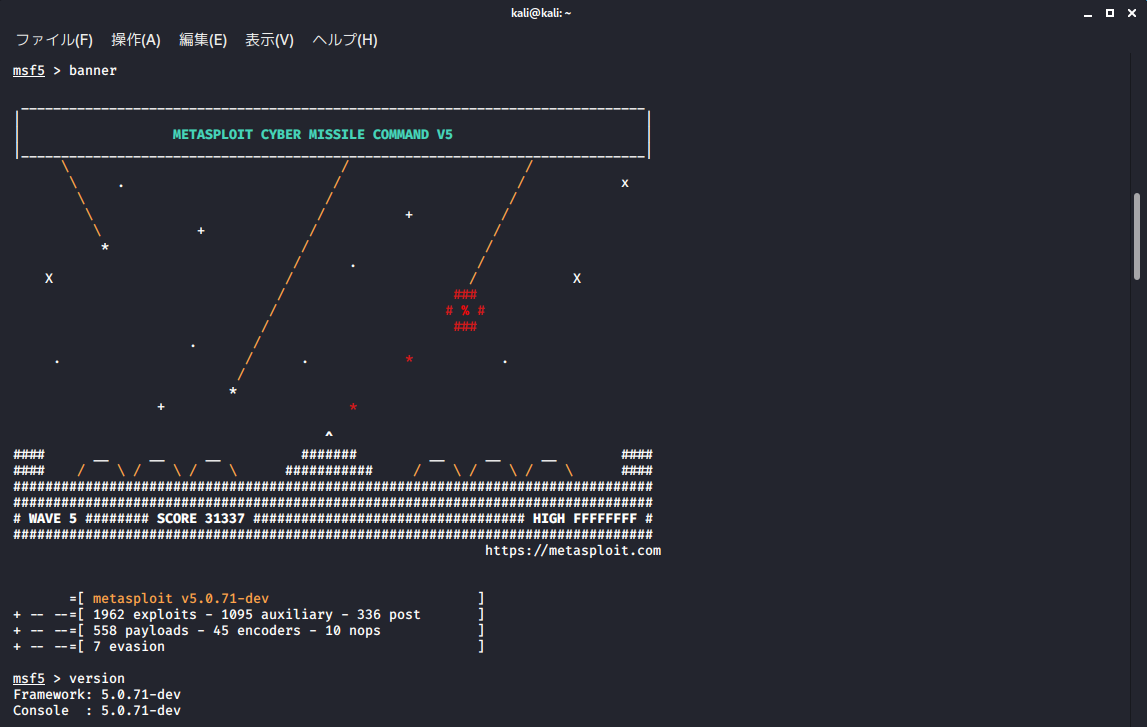The height and width of the screenshot is (727, 1147).
Task: Maximize the kali terminal window
Action: (1110, 13)
